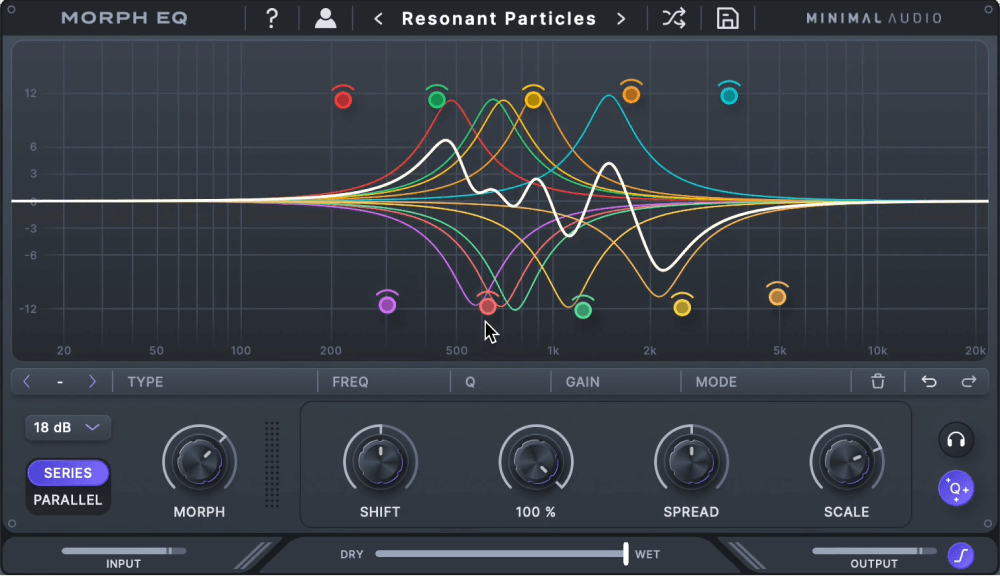Click the WET label

click(x=647, y=554)
